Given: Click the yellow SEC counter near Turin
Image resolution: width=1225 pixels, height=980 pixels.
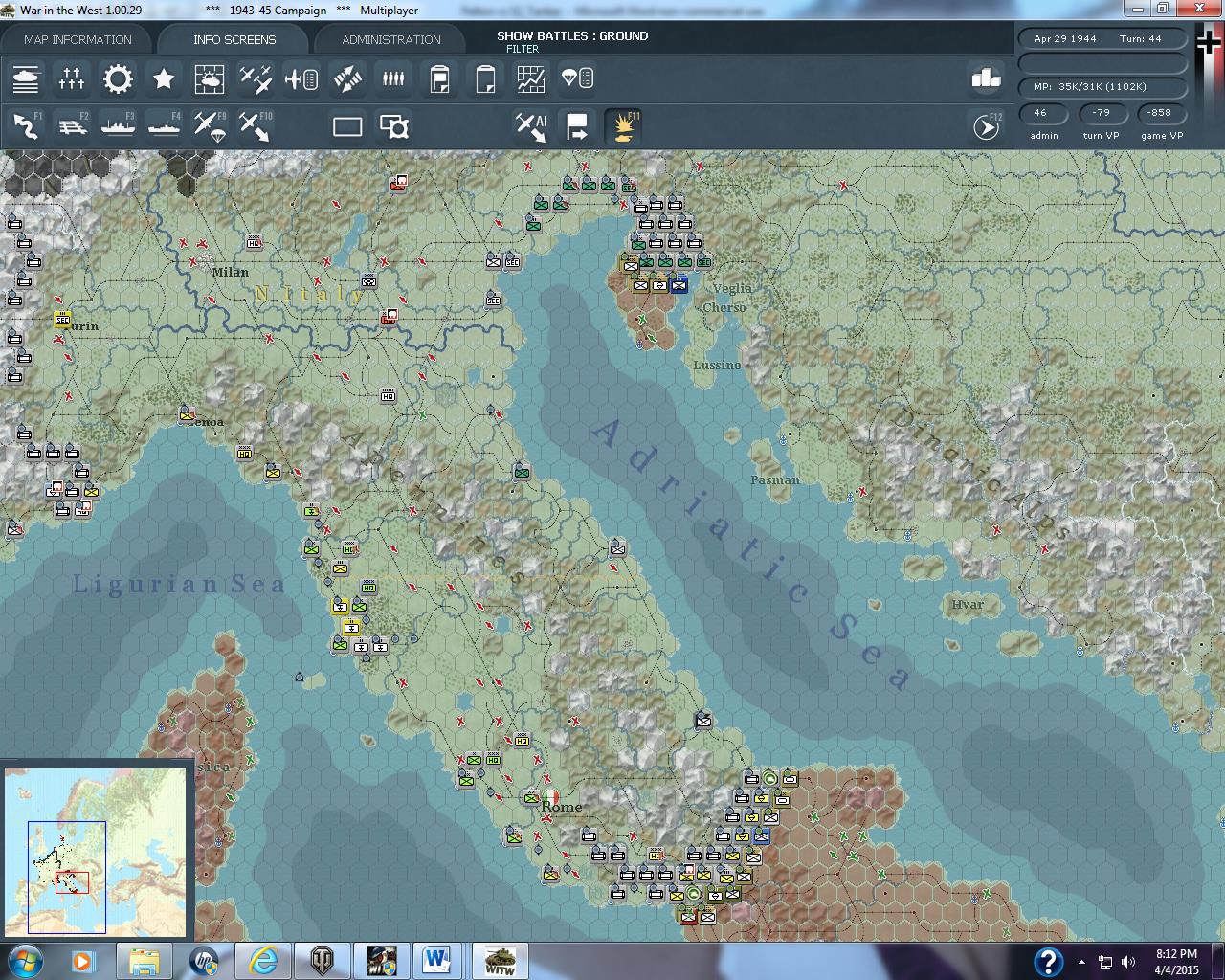Looking at the screenshot, I should coord(63,319).
